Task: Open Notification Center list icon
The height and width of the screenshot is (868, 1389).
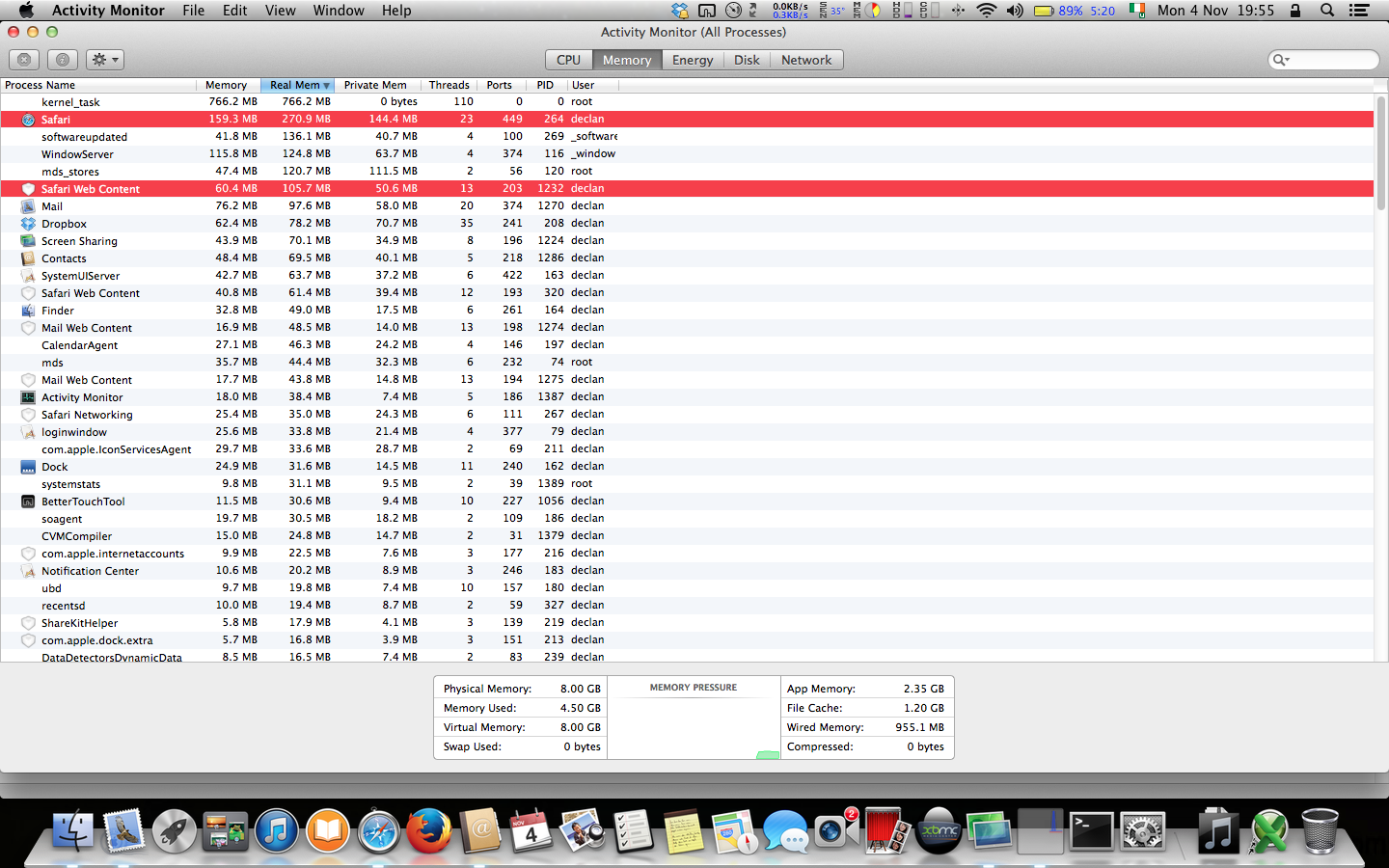Action: tap(1360, 11)
